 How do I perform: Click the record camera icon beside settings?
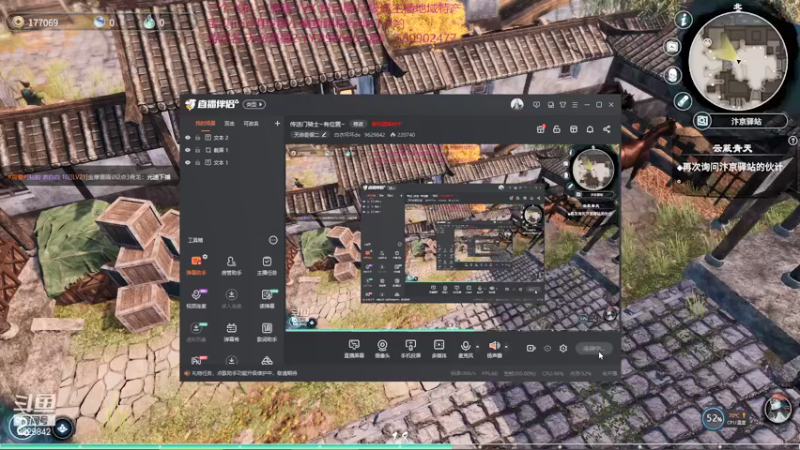pos(531,348)
